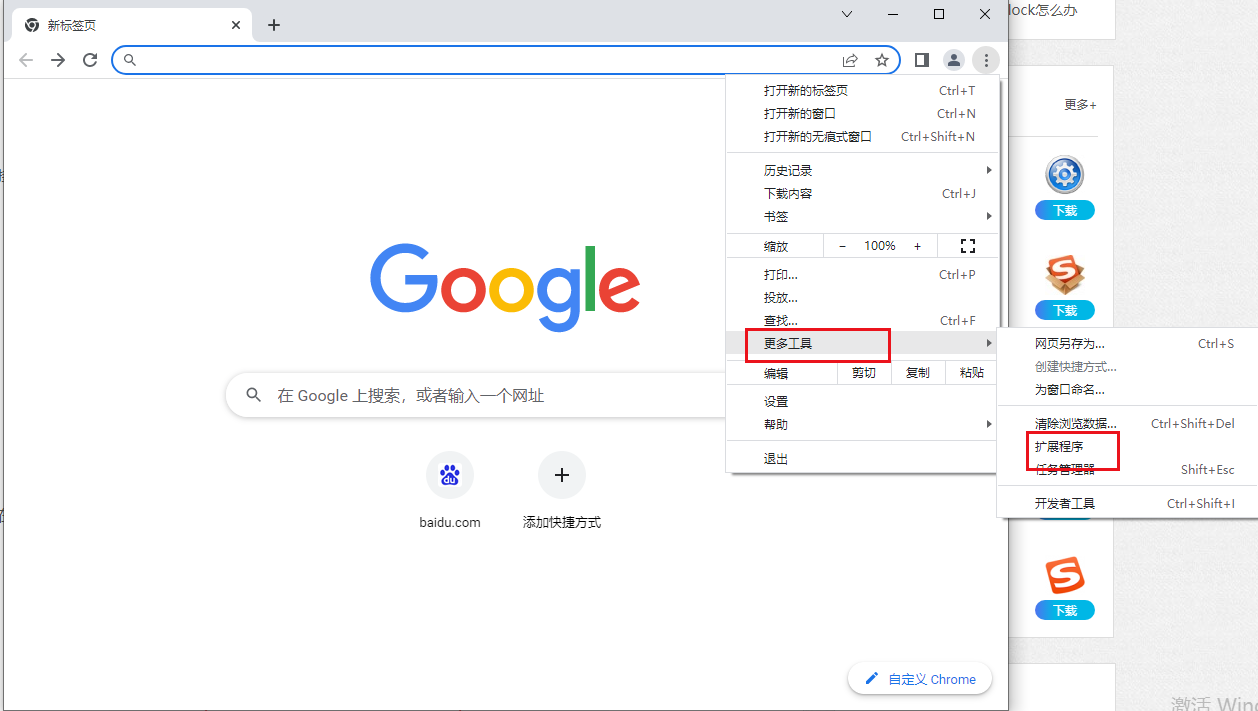Select 清除浏览数据... in the submenu
Image resolution: width=1258 pixels, height=711 pixels.
1127,423
